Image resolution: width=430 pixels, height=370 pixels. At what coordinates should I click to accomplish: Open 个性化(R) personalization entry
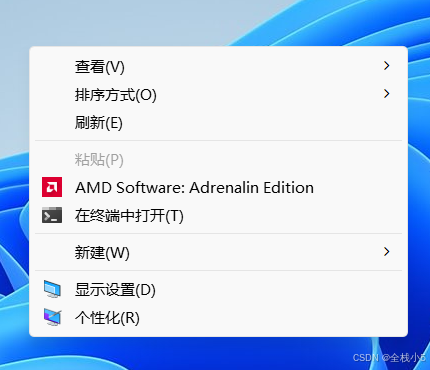[x=218, y=317]
